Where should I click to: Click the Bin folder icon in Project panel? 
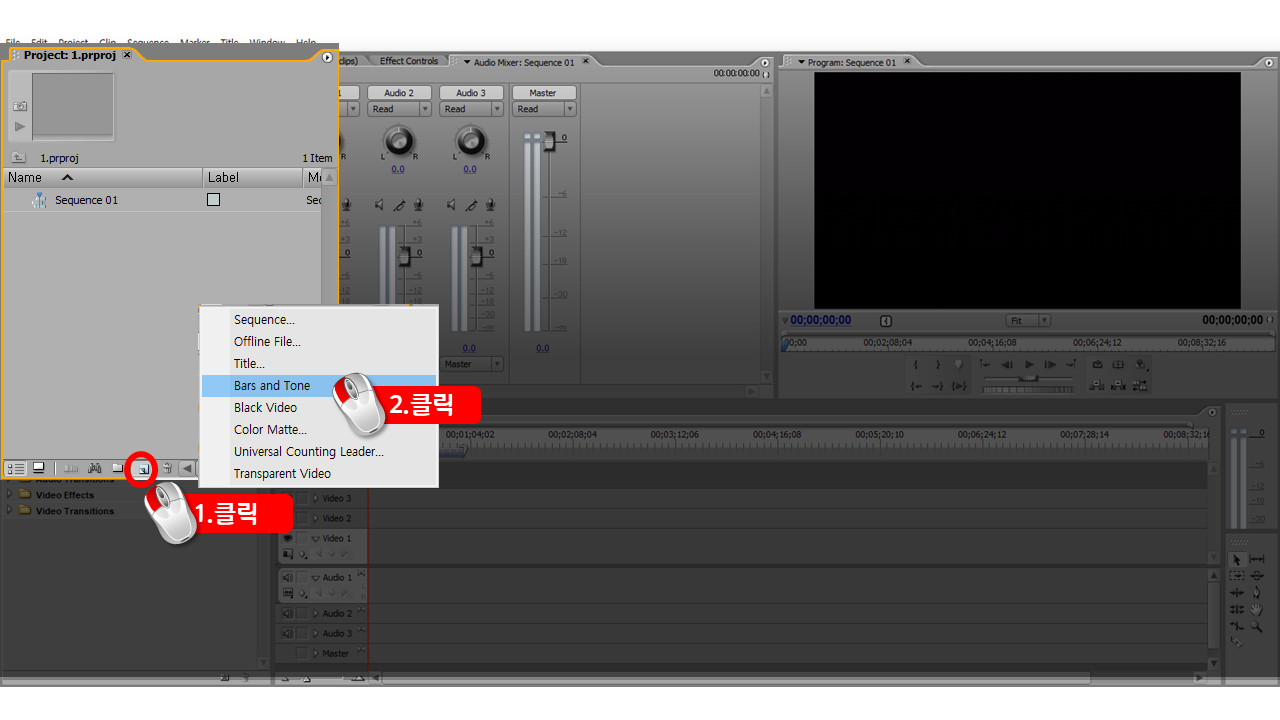117,468
